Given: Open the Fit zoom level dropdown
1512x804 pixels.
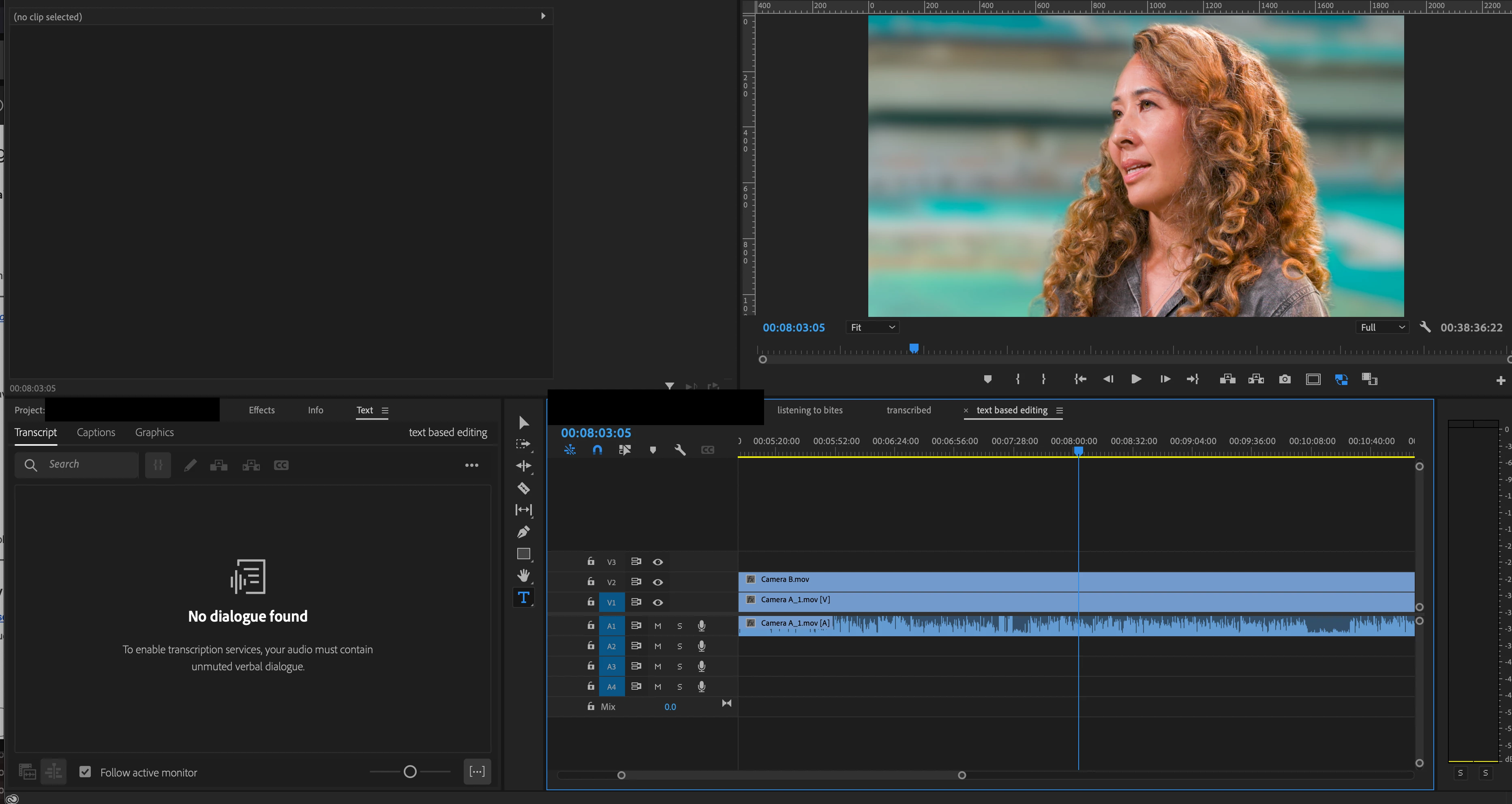Looking at the screenshot, I should (872, 327).
